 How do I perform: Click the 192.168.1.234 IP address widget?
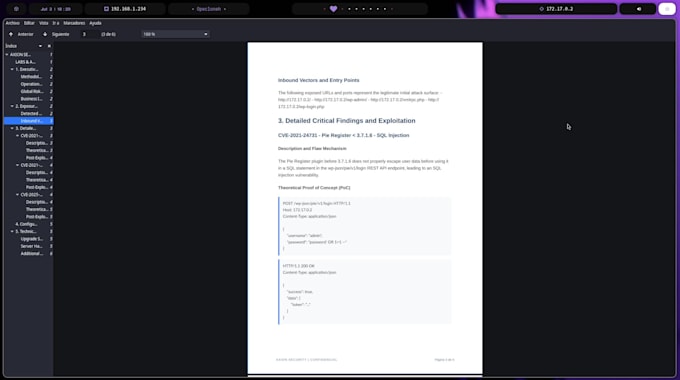(125, 9)
